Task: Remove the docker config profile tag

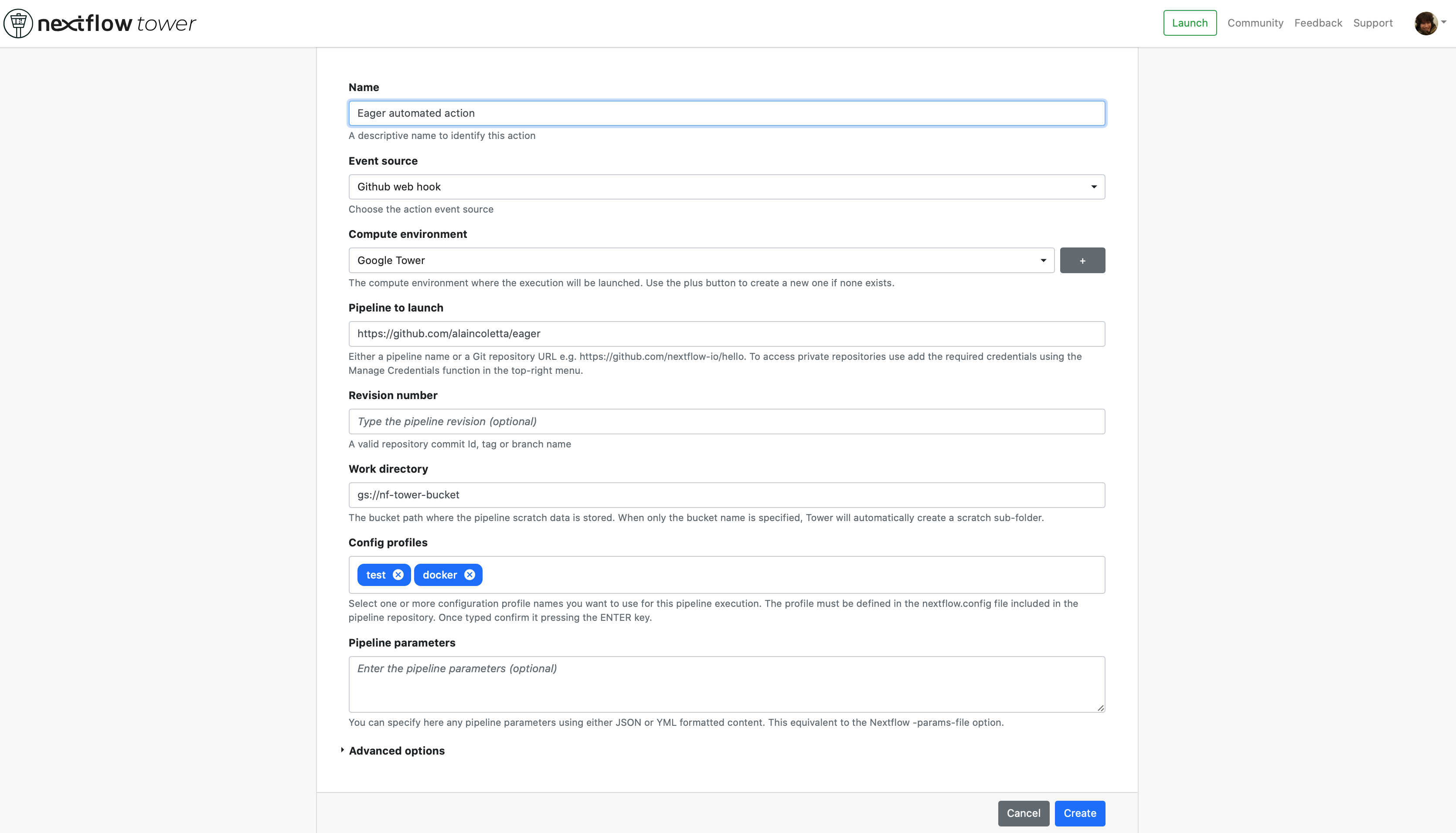Action: [x=470, y=575]
